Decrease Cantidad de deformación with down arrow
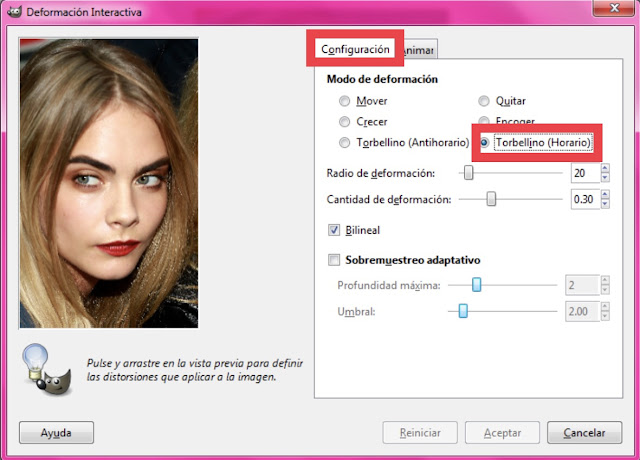 tap(605, 204)
